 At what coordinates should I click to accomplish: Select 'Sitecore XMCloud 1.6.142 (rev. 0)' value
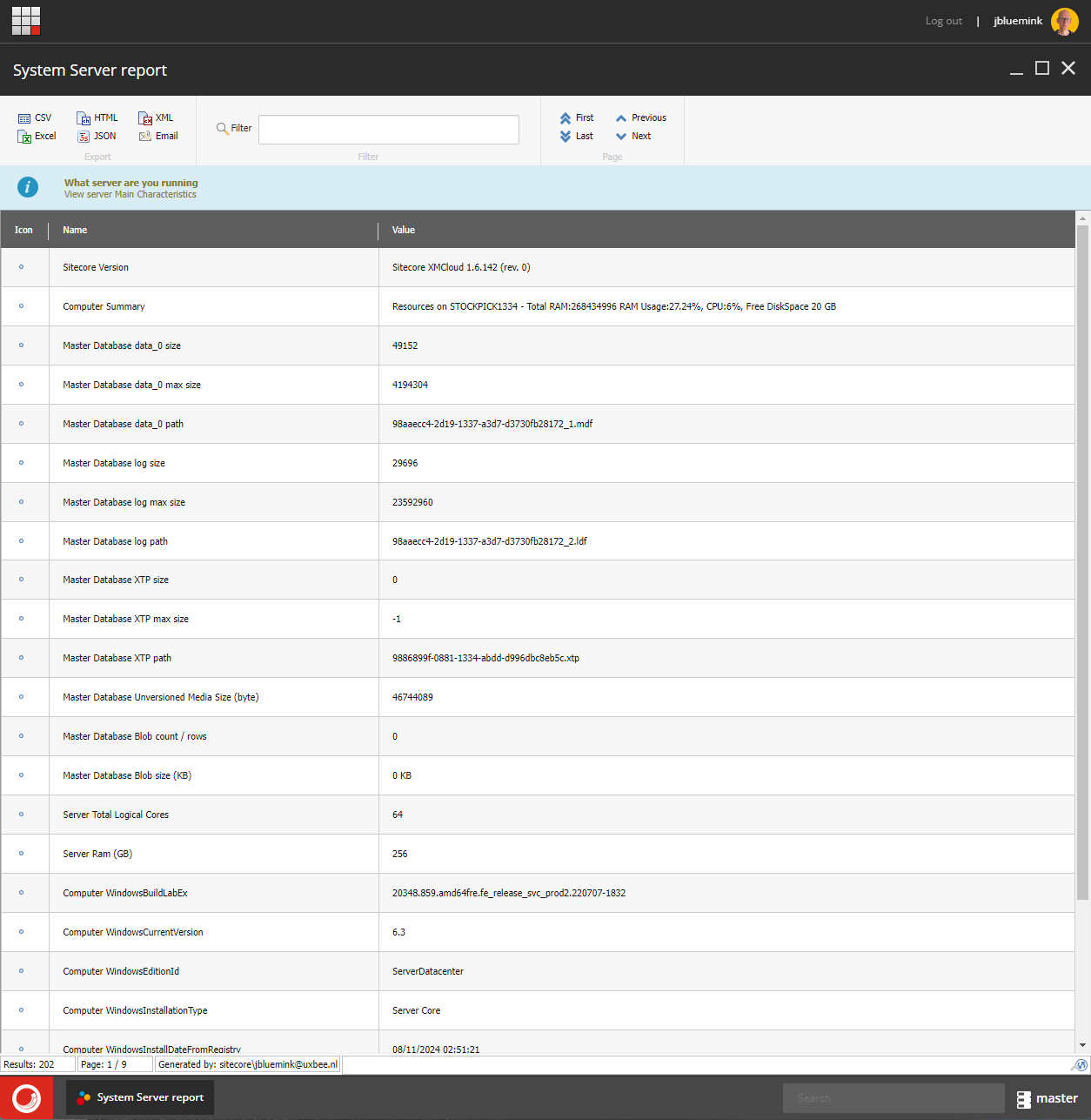[461, 267]
